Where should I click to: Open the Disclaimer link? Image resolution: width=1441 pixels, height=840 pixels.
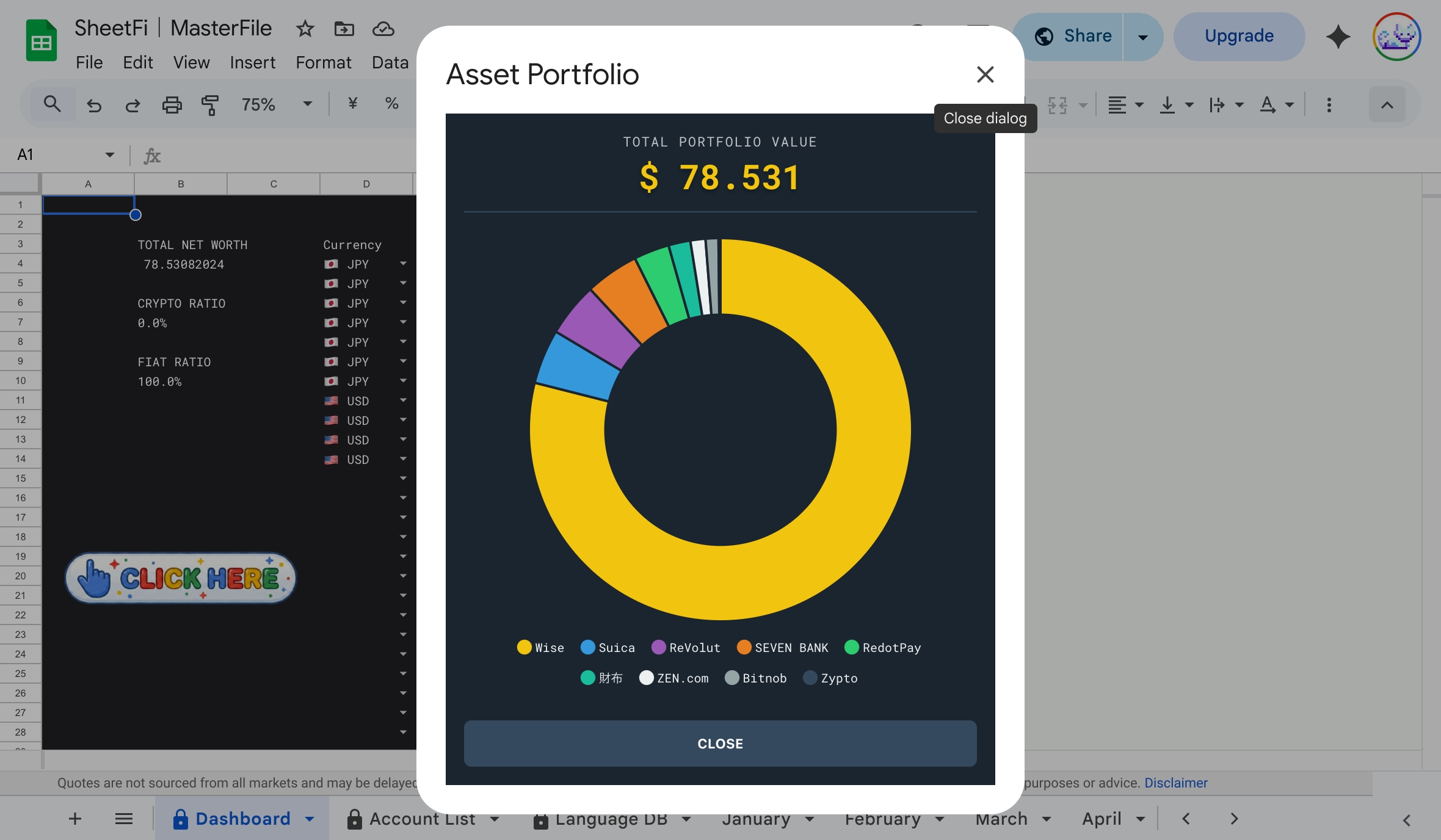pos(1175,783)
